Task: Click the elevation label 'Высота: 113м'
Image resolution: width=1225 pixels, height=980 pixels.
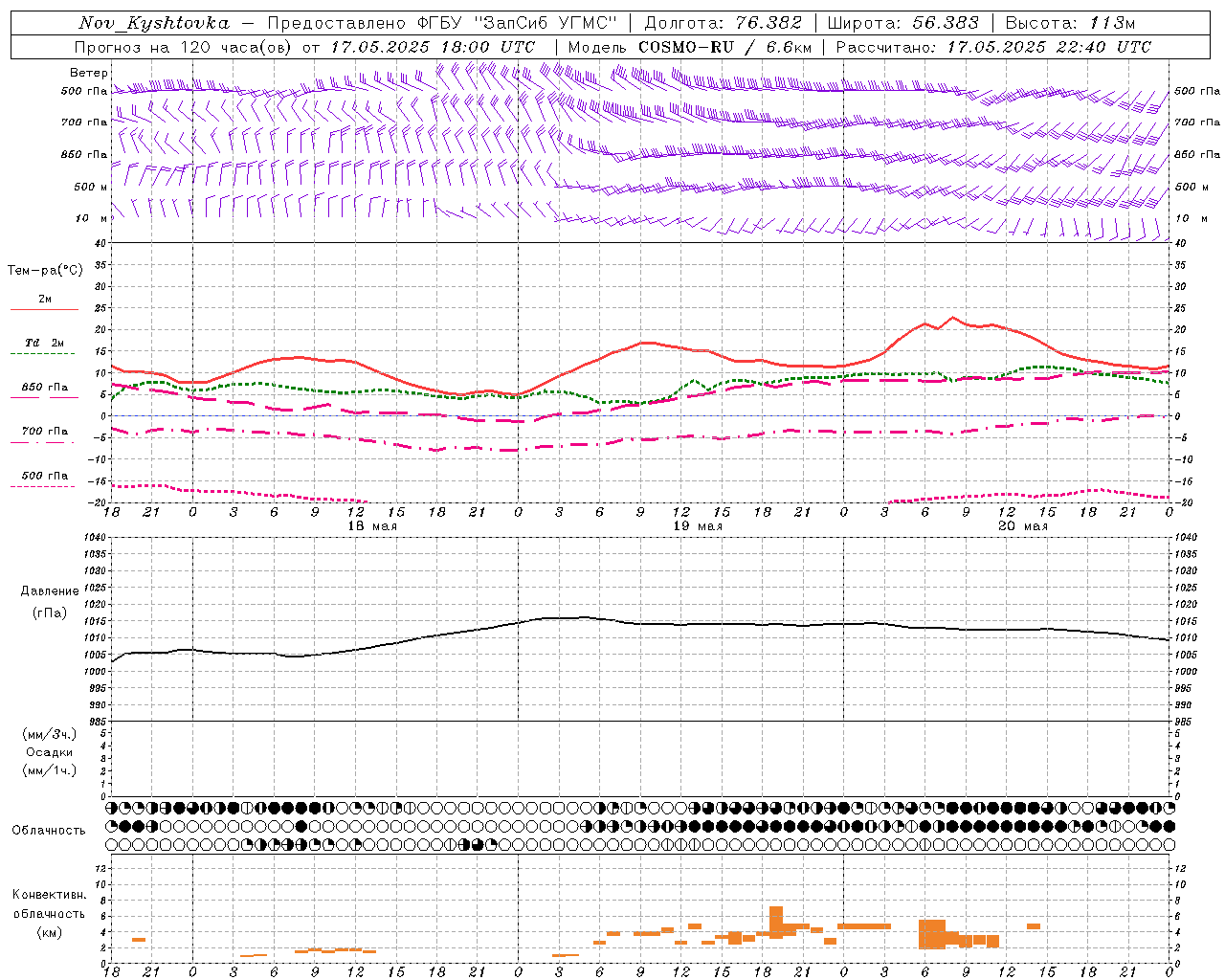Action: tap(1069, 23)
